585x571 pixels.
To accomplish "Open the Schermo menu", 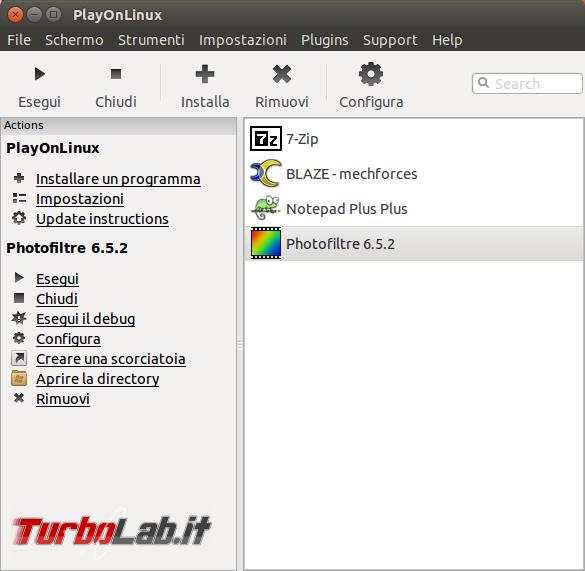I will pyautogui.click(x=74, y=40).
